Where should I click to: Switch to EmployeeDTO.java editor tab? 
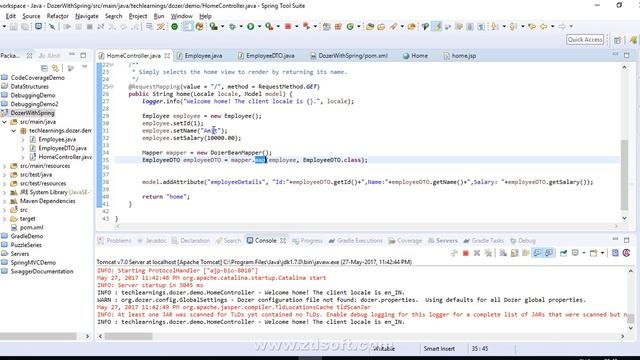coord(267,56)
